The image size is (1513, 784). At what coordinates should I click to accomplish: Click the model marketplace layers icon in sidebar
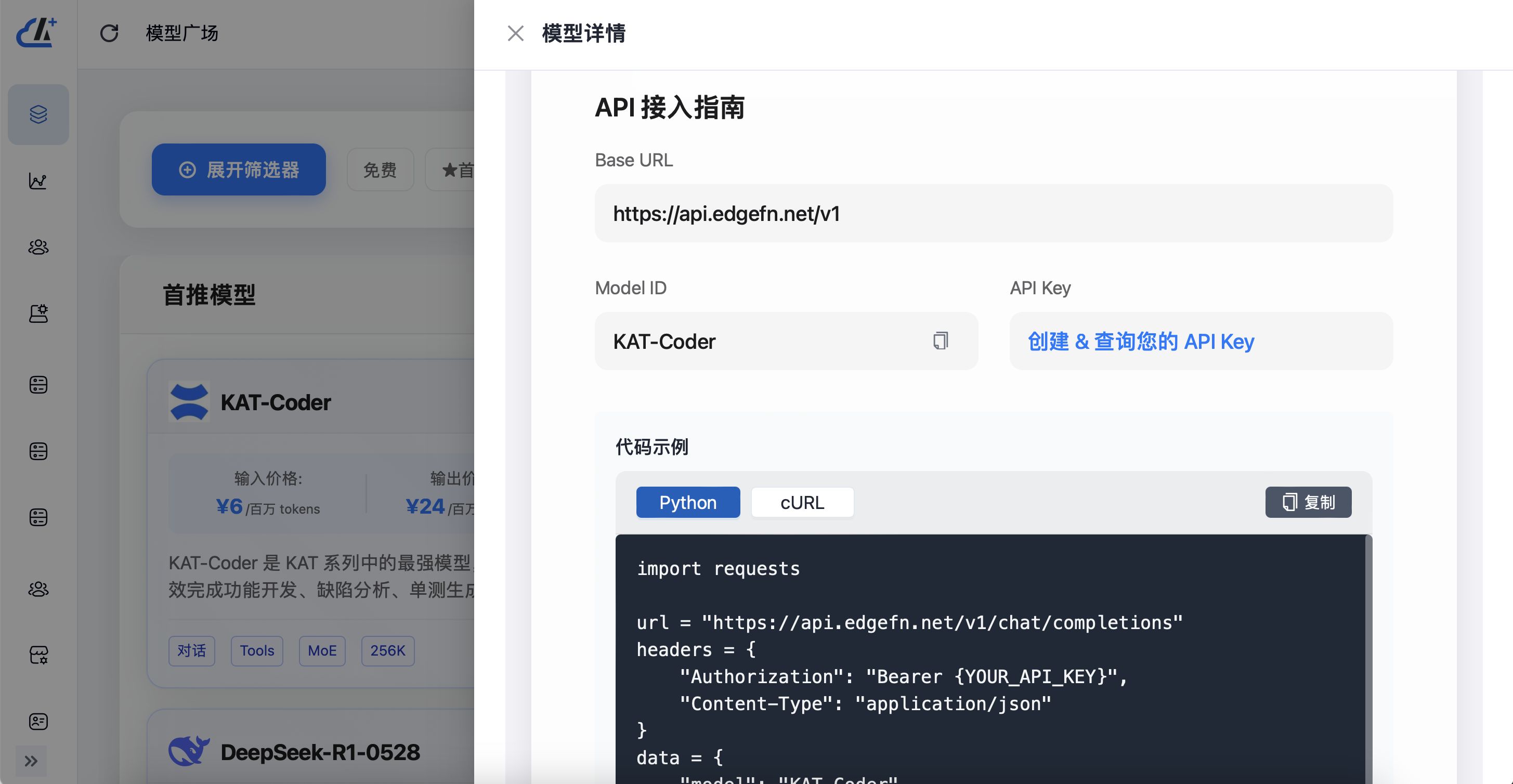point(38,114)
